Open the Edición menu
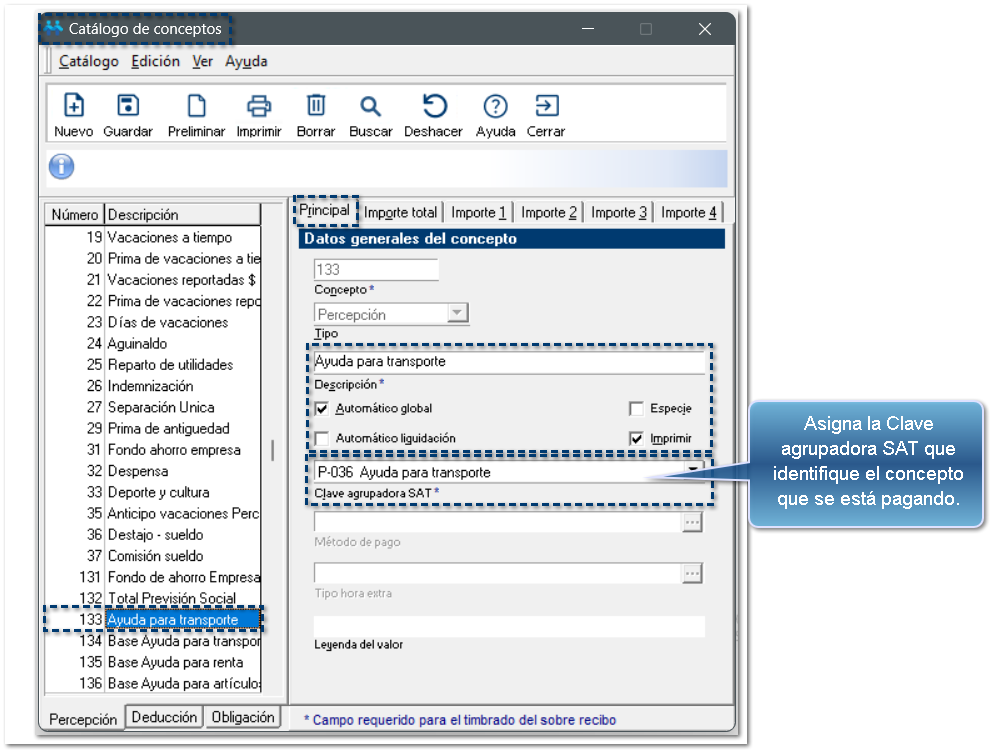Viewport: 995px width, 753px height. click(155, 61)
